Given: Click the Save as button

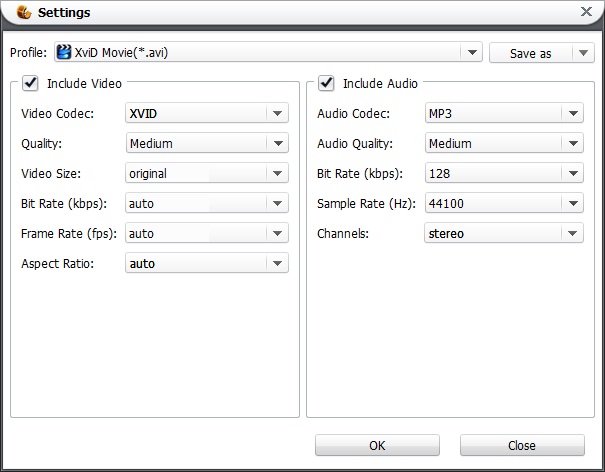Looking at the screenshot, I should click(531, 53).
